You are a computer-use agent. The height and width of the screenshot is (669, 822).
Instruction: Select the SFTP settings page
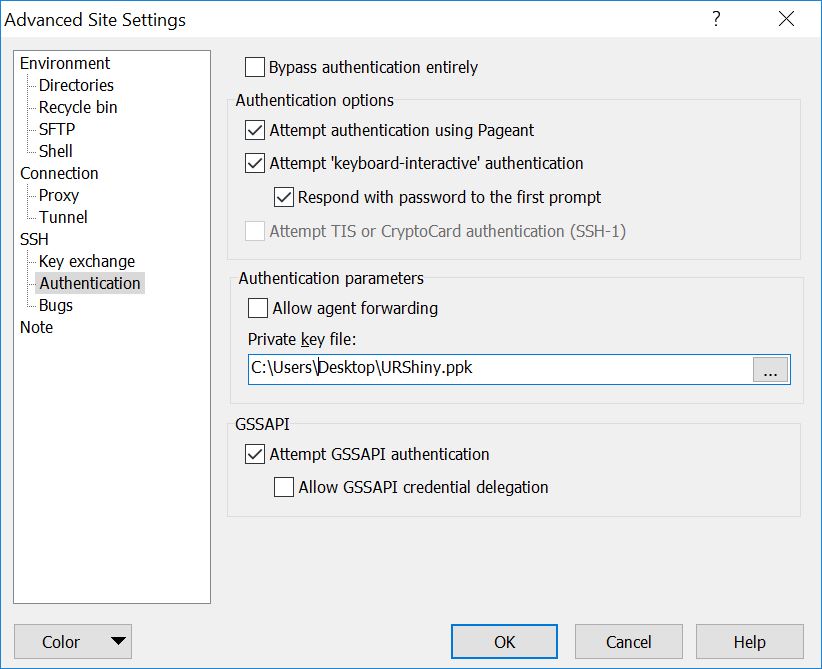point(56,129)
